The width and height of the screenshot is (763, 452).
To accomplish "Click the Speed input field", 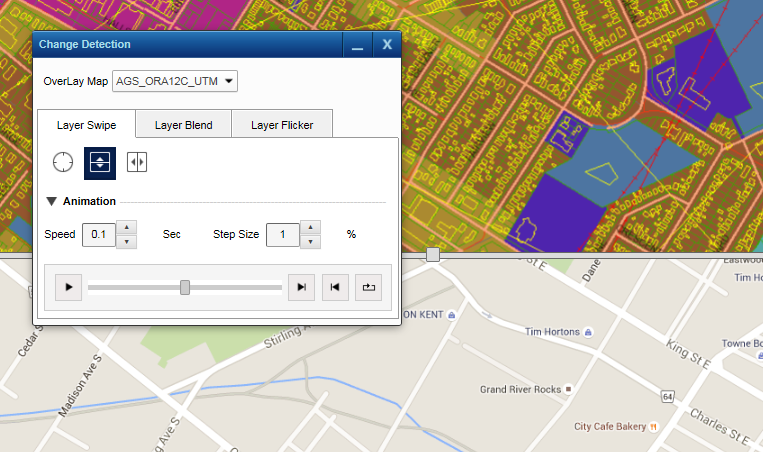I will click(x=98, y=235).
